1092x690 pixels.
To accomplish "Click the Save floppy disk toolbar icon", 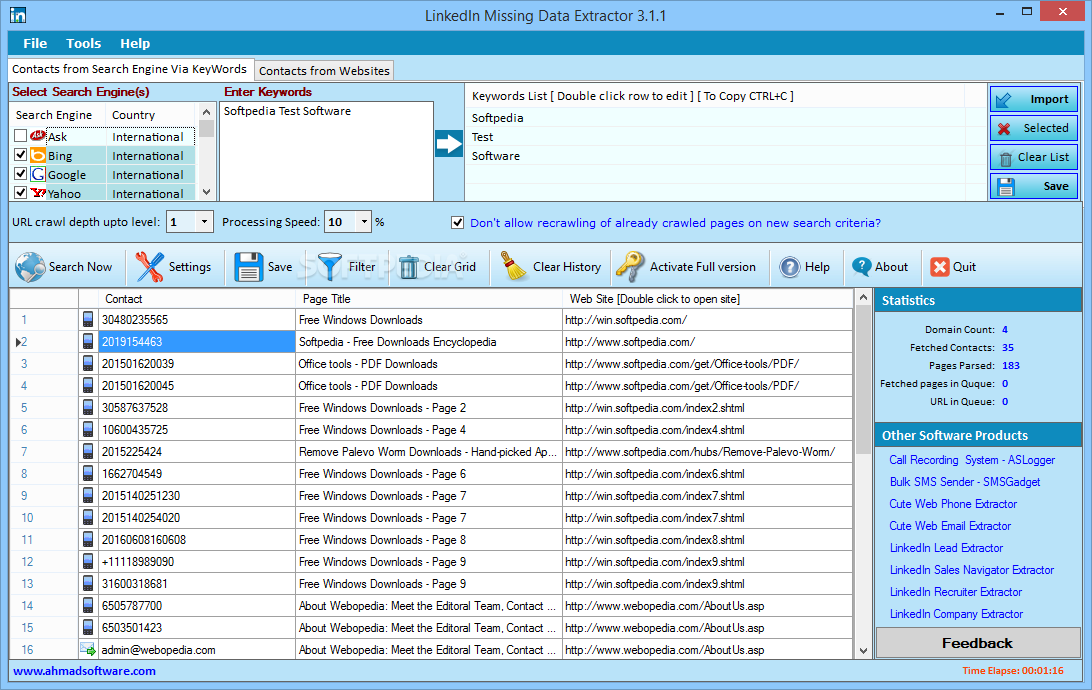I will click(249, 267).
